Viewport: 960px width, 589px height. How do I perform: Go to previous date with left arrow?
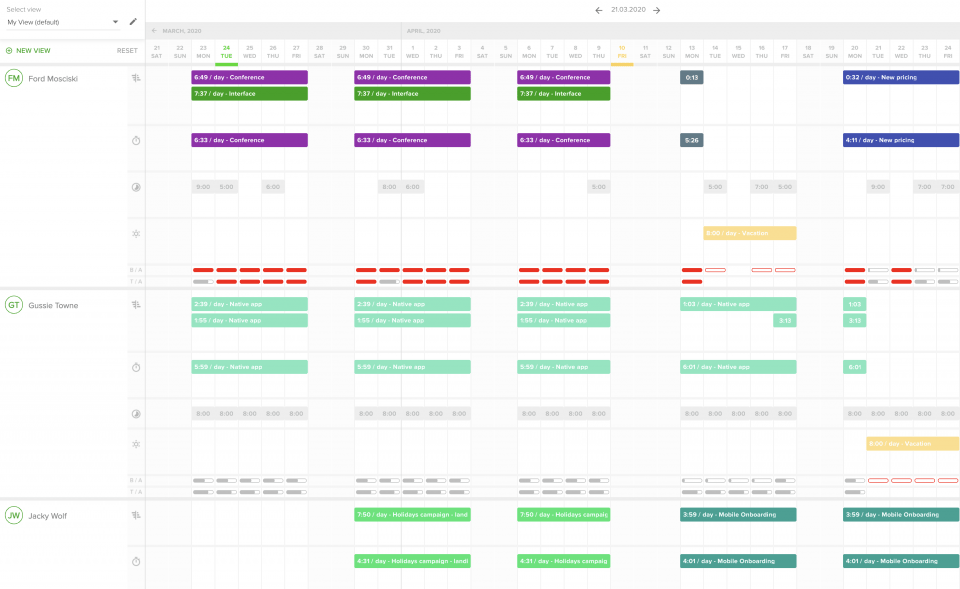pos(599,10)
